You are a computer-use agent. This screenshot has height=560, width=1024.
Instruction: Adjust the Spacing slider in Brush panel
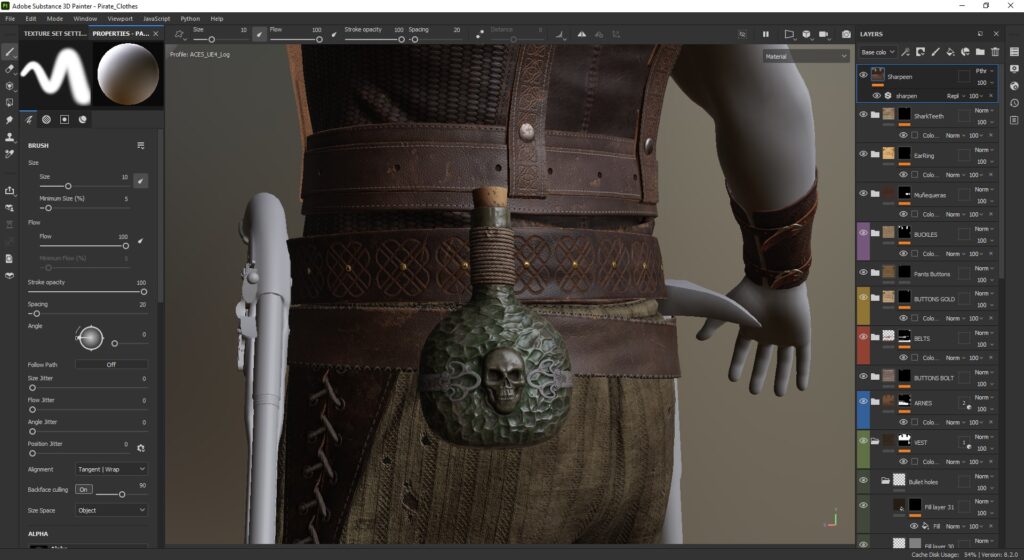pos(87,313)
